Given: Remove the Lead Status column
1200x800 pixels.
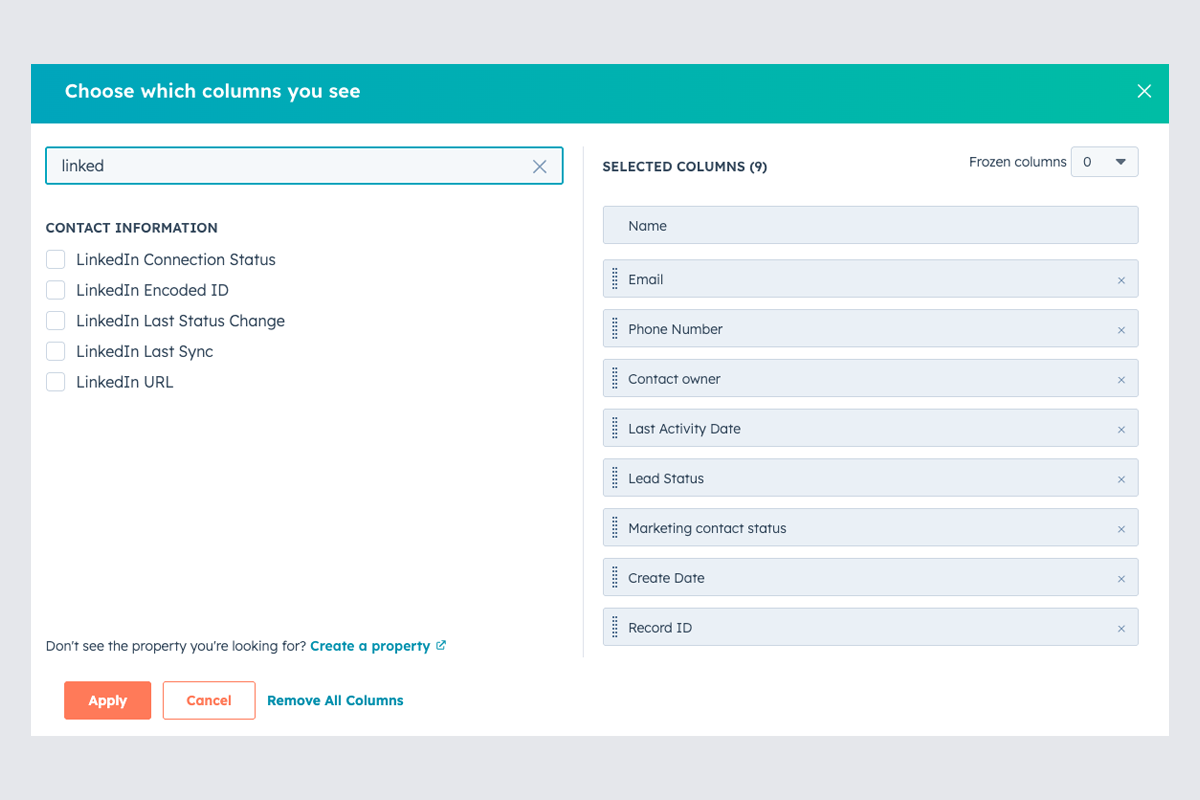Looking at the screenshot, I should click(x=1122, y=478).
